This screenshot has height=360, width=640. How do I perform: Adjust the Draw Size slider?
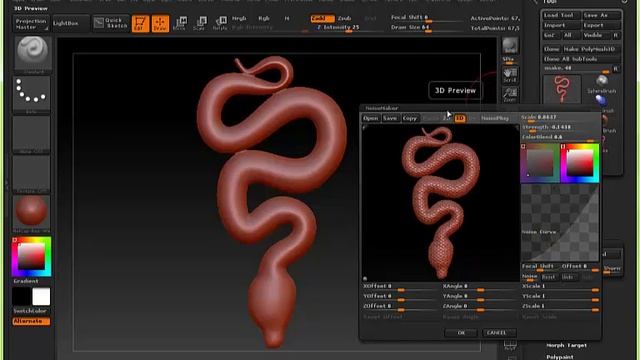[427, 28]
